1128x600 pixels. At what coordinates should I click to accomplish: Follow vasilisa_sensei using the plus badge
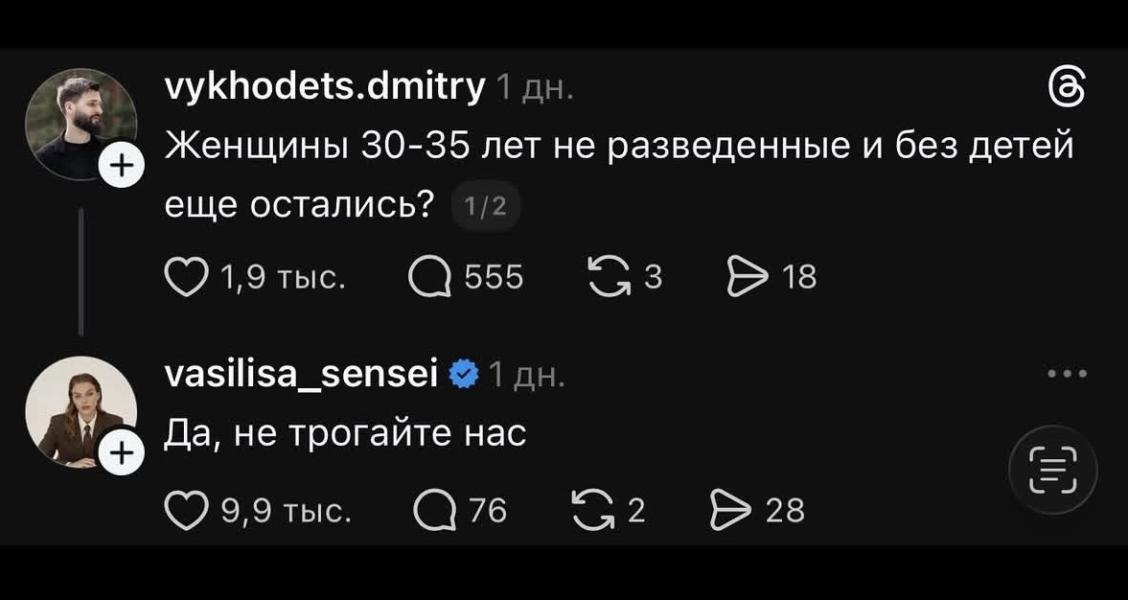point(123,452)
